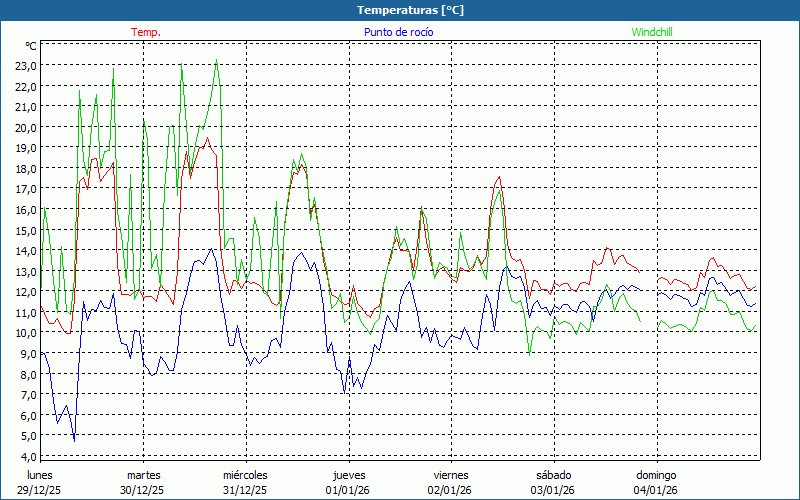
Task: Click the °C unit label on axis
Action: coord(30,46)
